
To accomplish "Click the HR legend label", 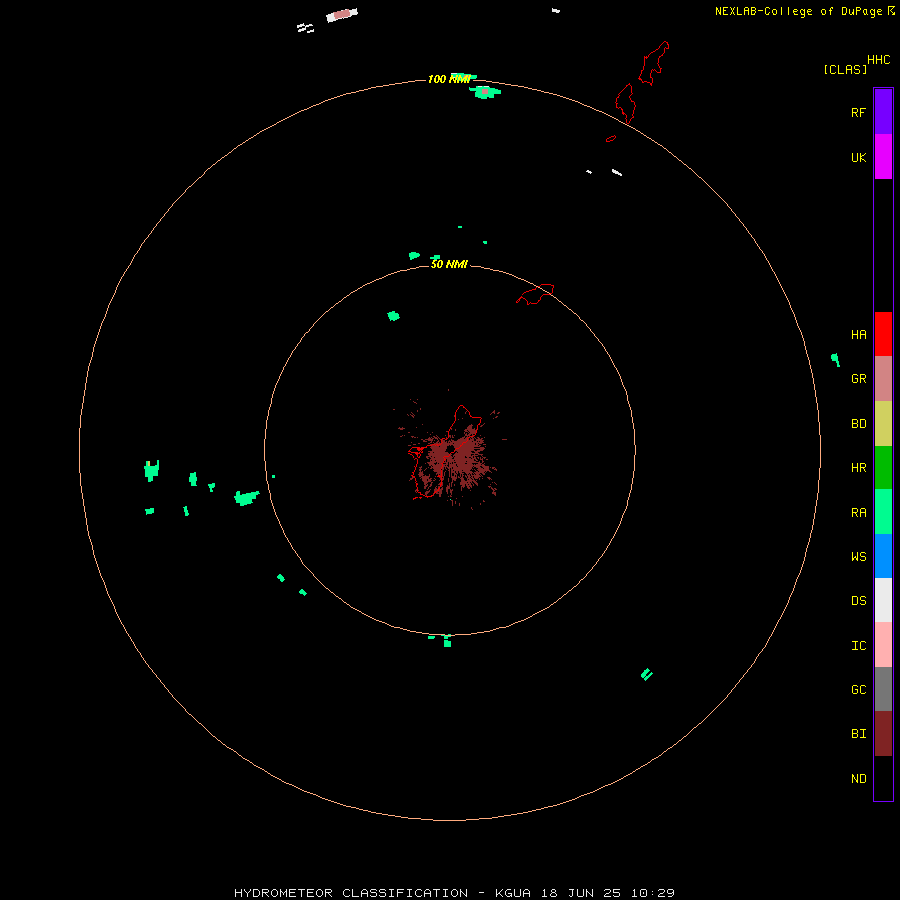I will coord(859,468).
